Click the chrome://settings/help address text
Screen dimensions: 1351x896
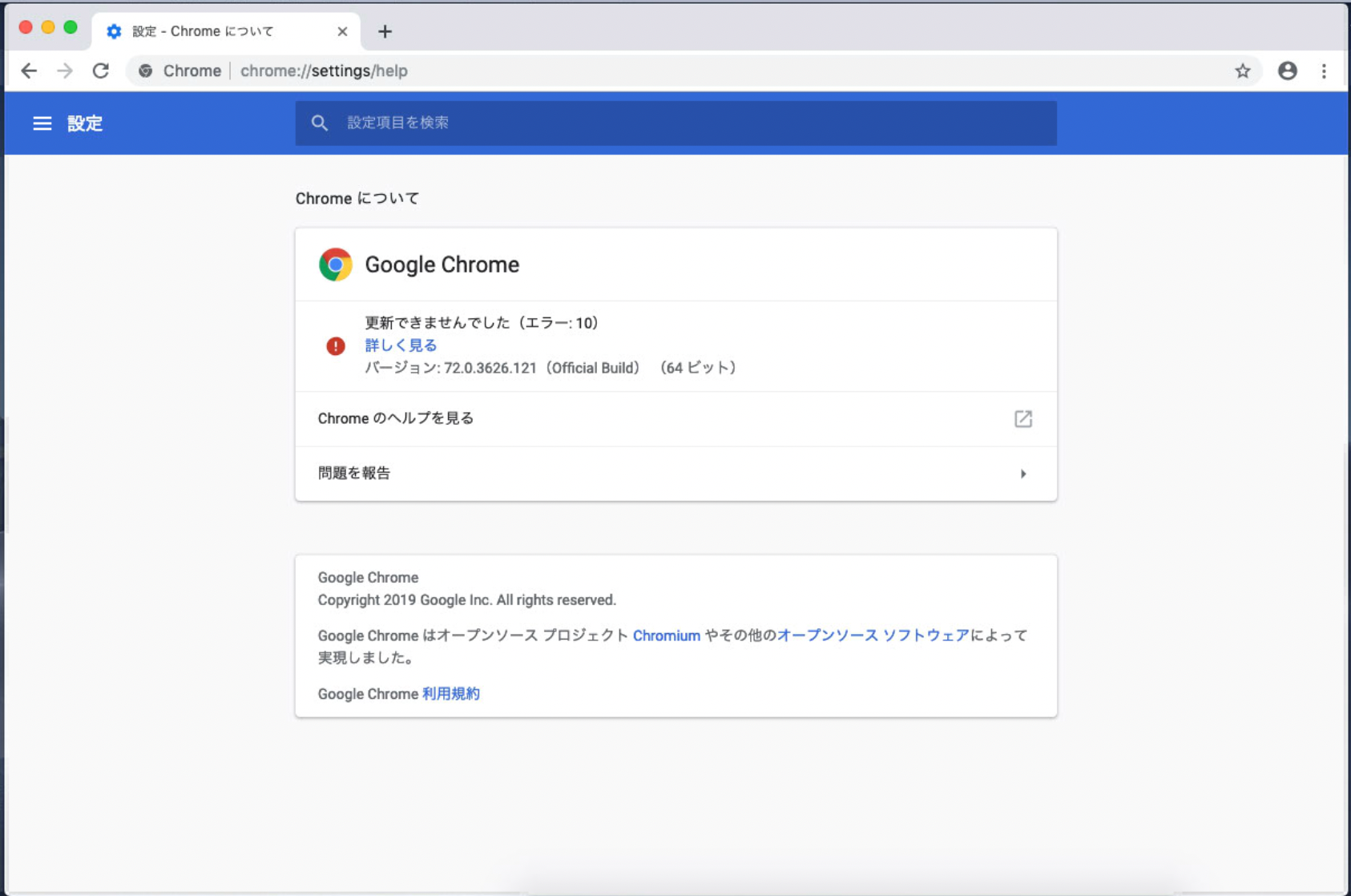point(324,71)
